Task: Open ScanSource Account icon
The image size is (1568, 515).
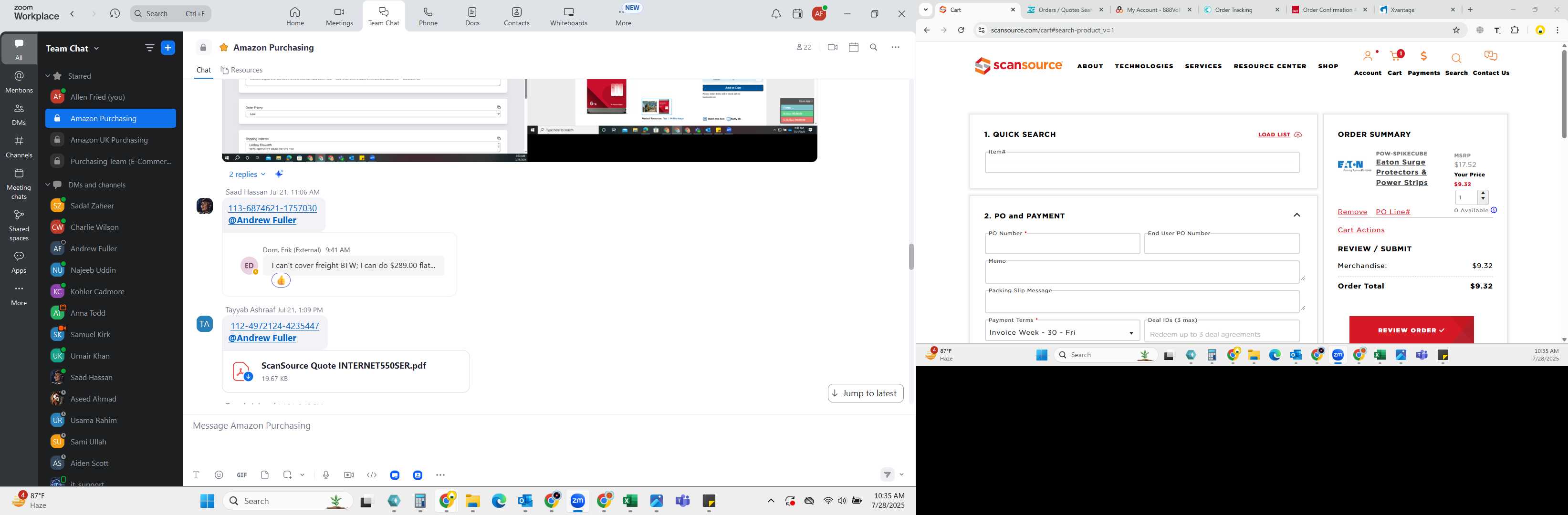Action: [x=1368, y=63]
